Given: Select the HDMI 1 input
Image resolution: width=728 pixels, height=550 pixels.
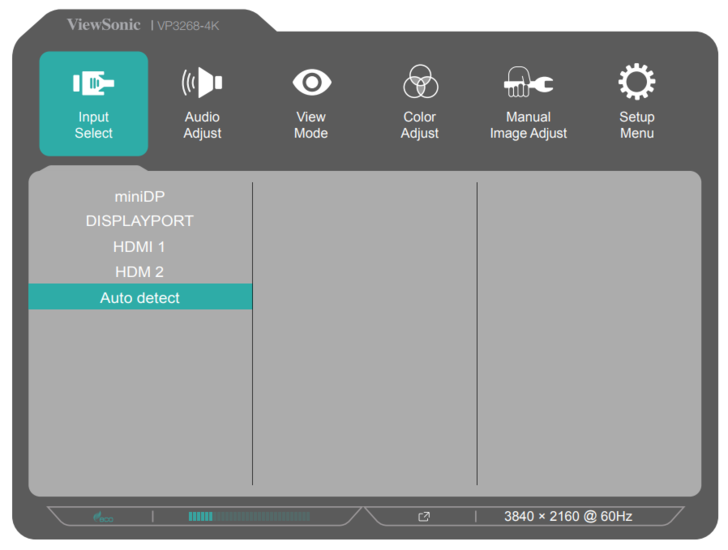Looking at the screenshot, I should coord(139,246).
